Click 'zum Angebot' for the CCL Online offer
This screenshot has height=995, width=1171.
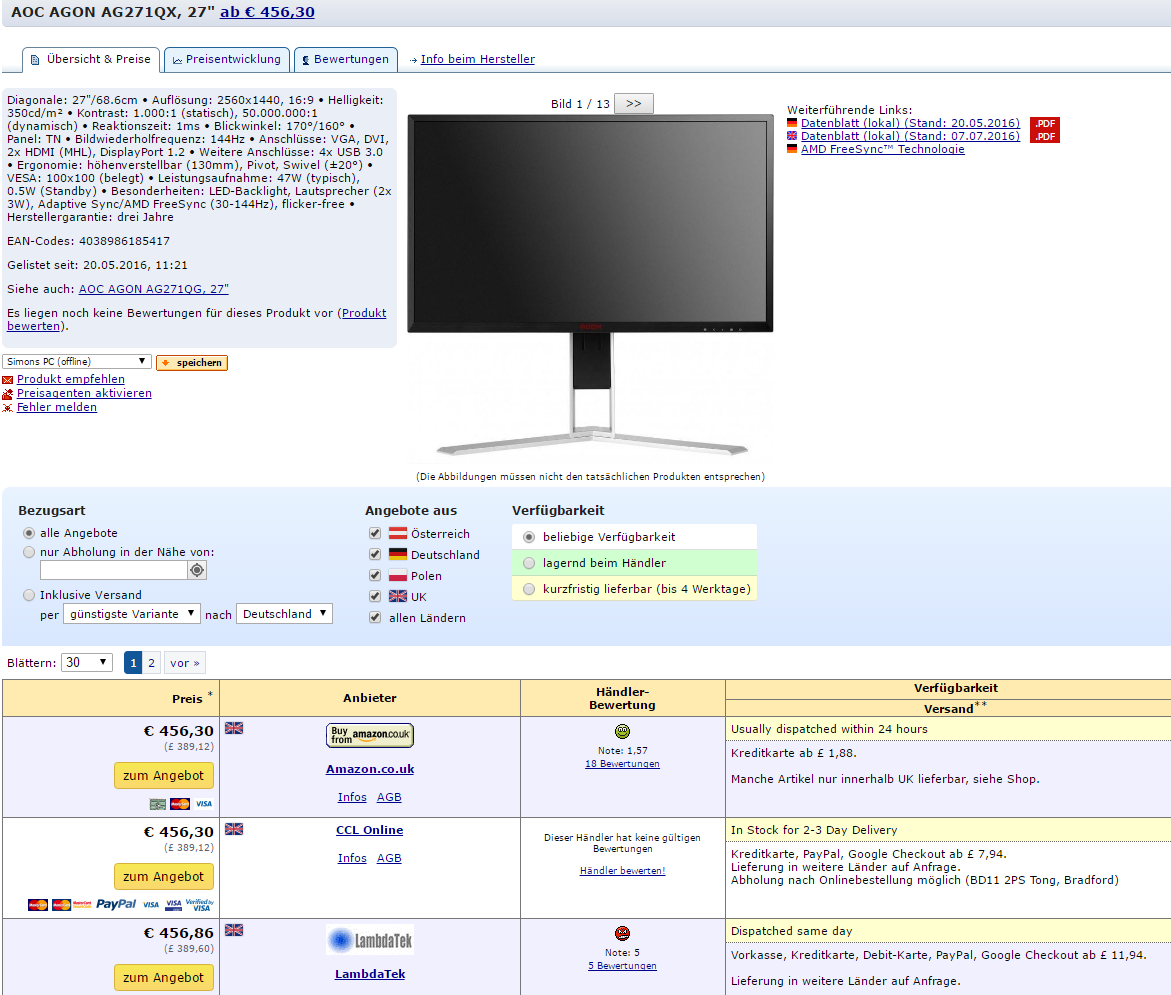(164, 876)
